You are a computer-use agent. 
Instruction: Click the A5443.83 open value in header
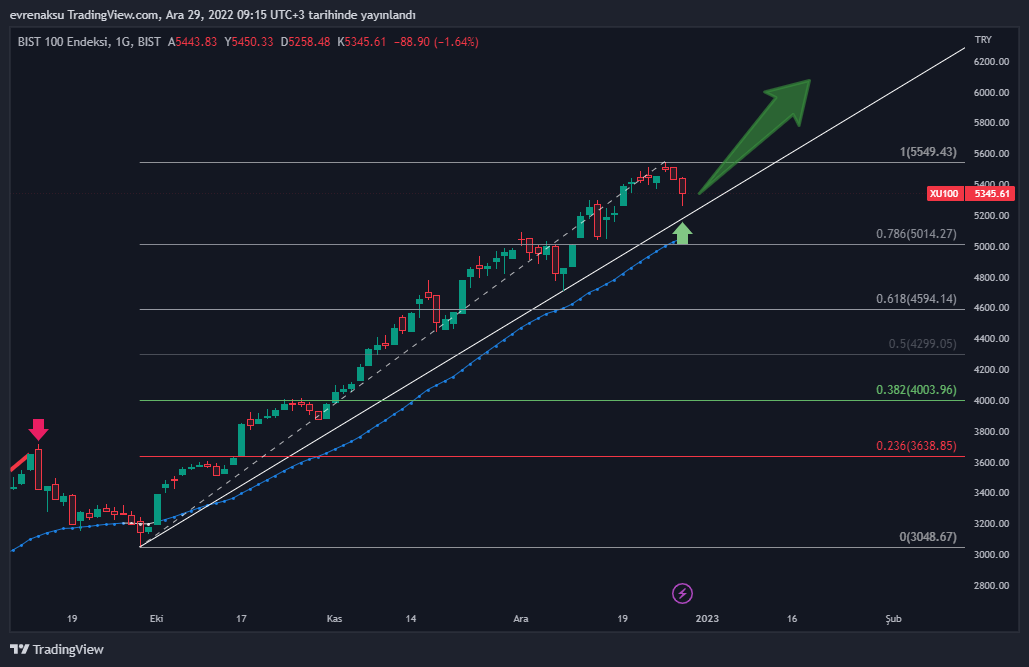(x=192, y=42)
